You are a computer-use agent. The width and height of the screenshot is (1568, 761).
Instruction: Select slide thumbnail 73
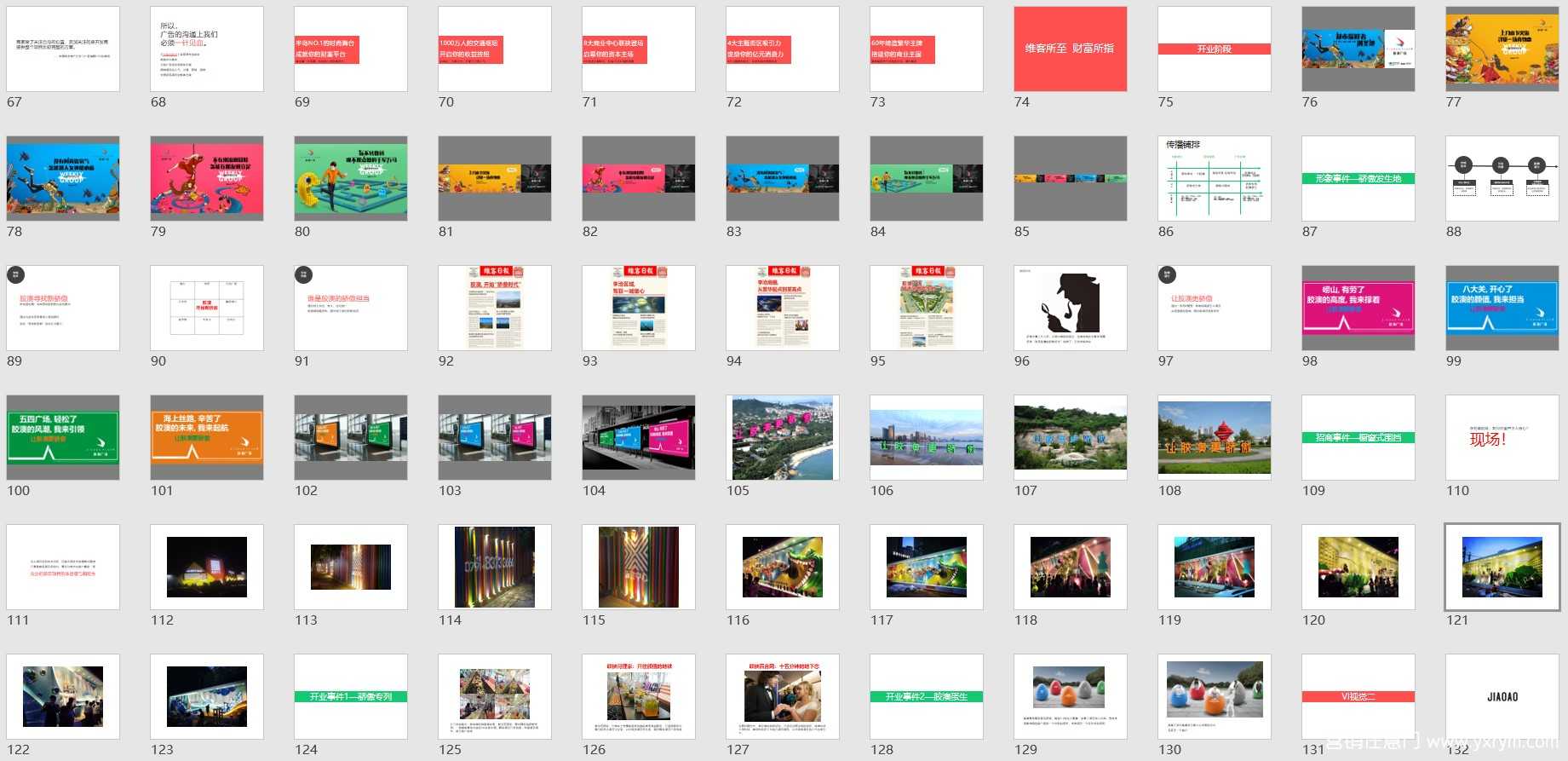pyautogui.click(x=927, y=49)
